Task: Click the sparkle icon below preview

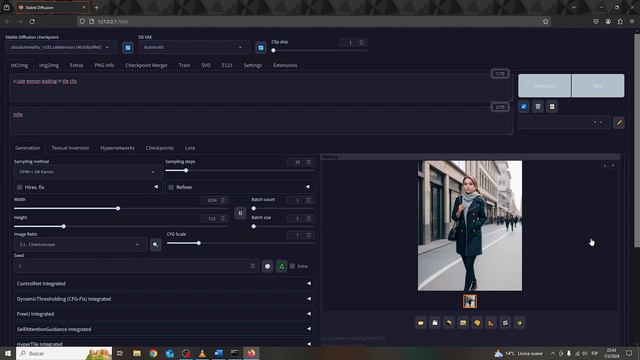Action: click(x=519, y=323)
